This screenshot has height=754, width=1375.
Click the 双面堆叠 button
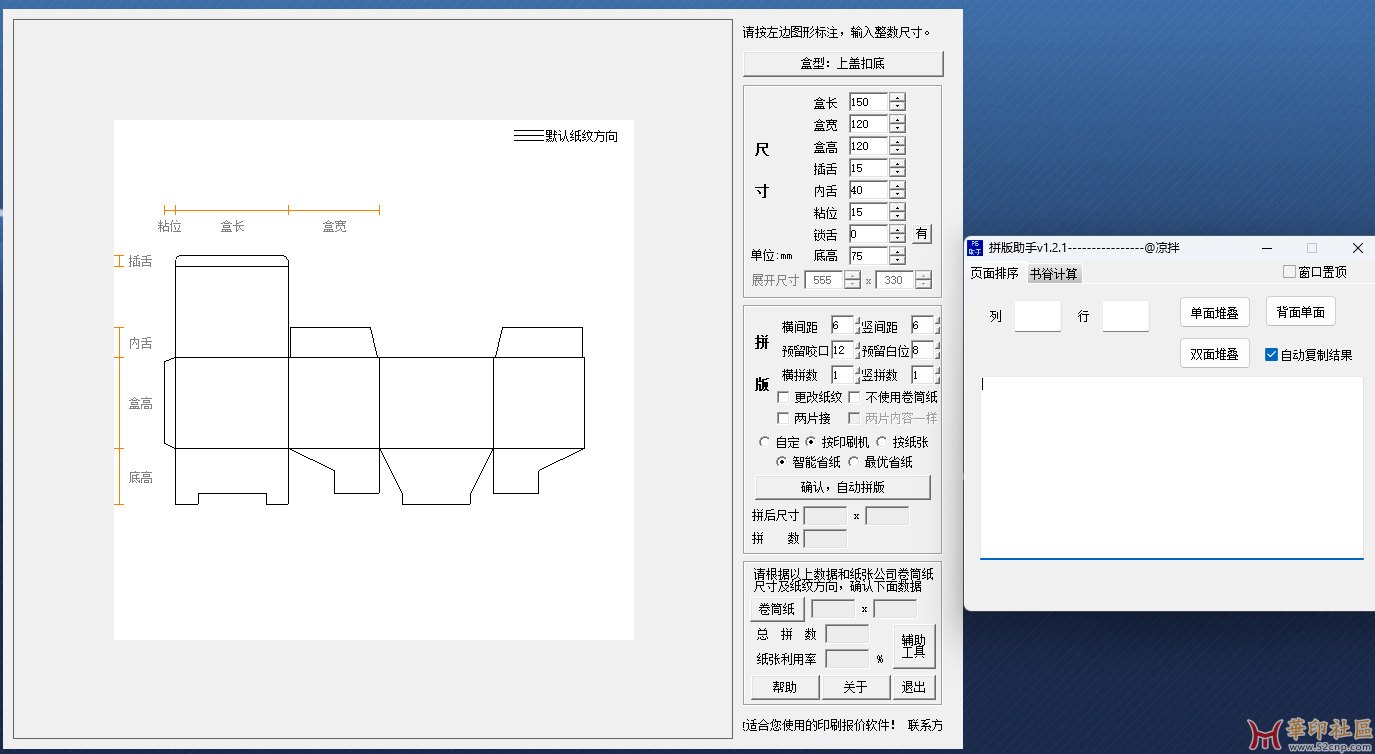pyautogui.click(x=1214, y=354)
